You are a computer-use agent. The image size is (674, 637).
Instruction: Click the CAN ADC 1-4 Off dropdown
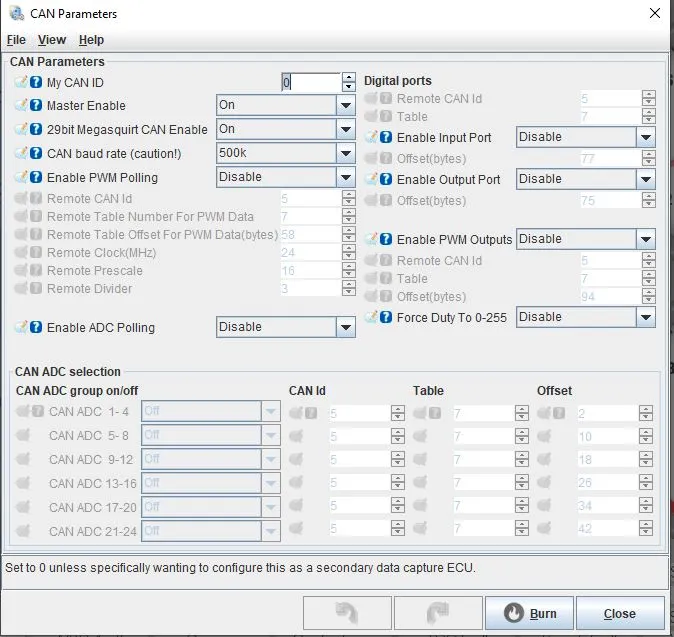pos(211,411)
